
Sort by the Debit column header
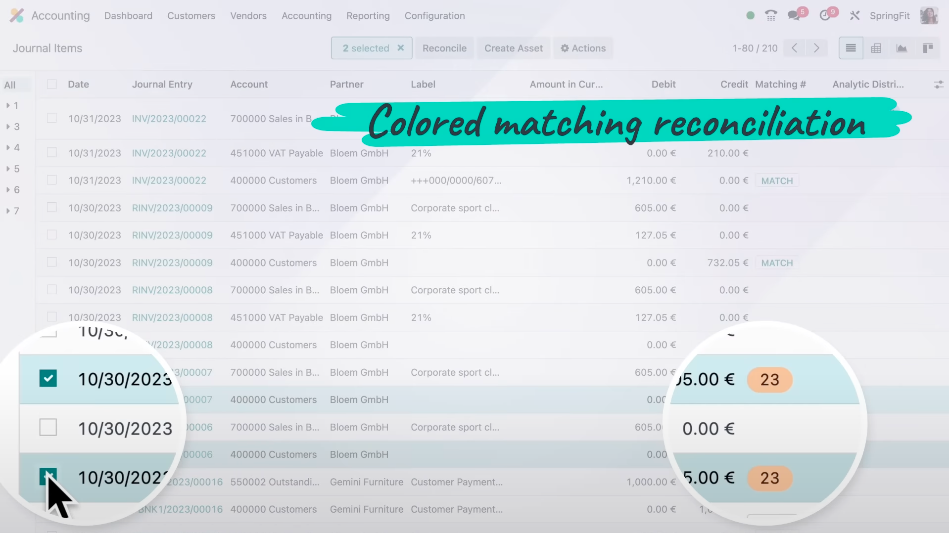click(x=663, y=84)
